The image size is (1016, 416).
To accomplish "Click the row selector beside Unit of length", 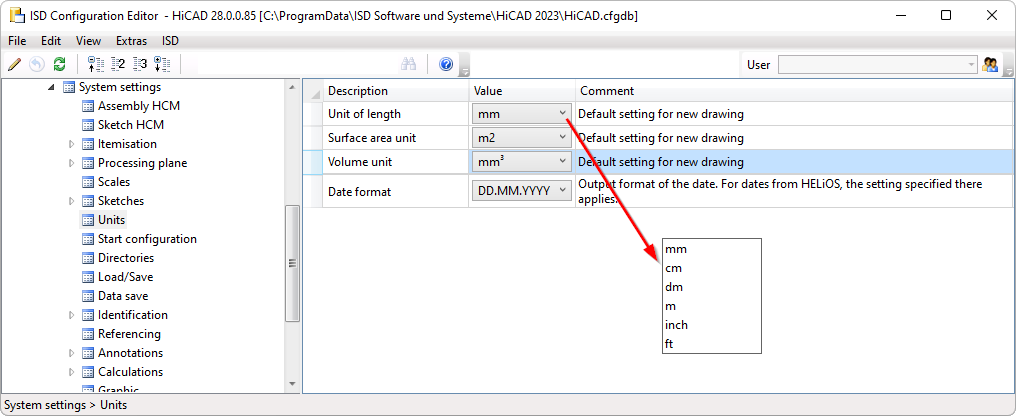I will (313, 114).
